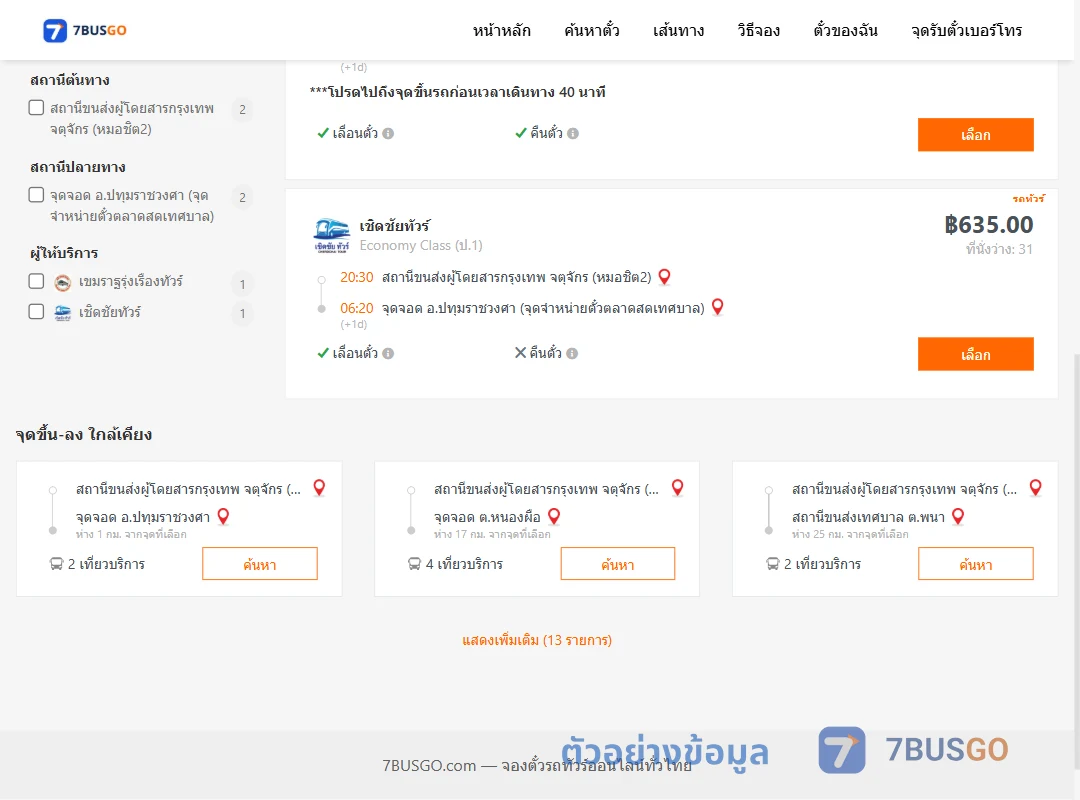Click map pin next to จุดจอด ต.หนองผือ
Image resolution: width=1080 pixels, height=800 pixels.
(x=554, y=516)
